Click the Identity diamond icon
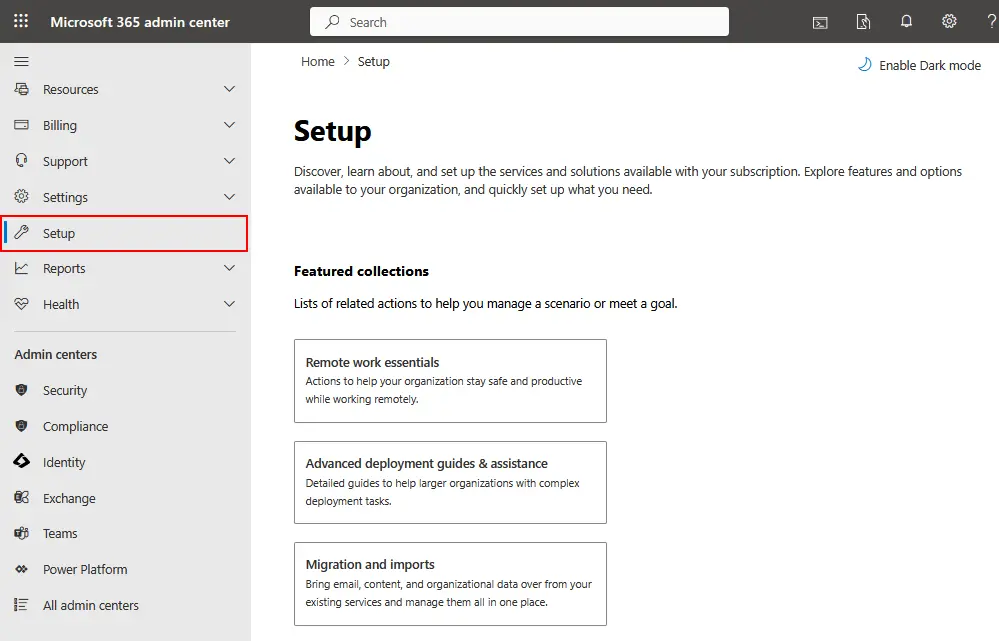 [22, 461]
